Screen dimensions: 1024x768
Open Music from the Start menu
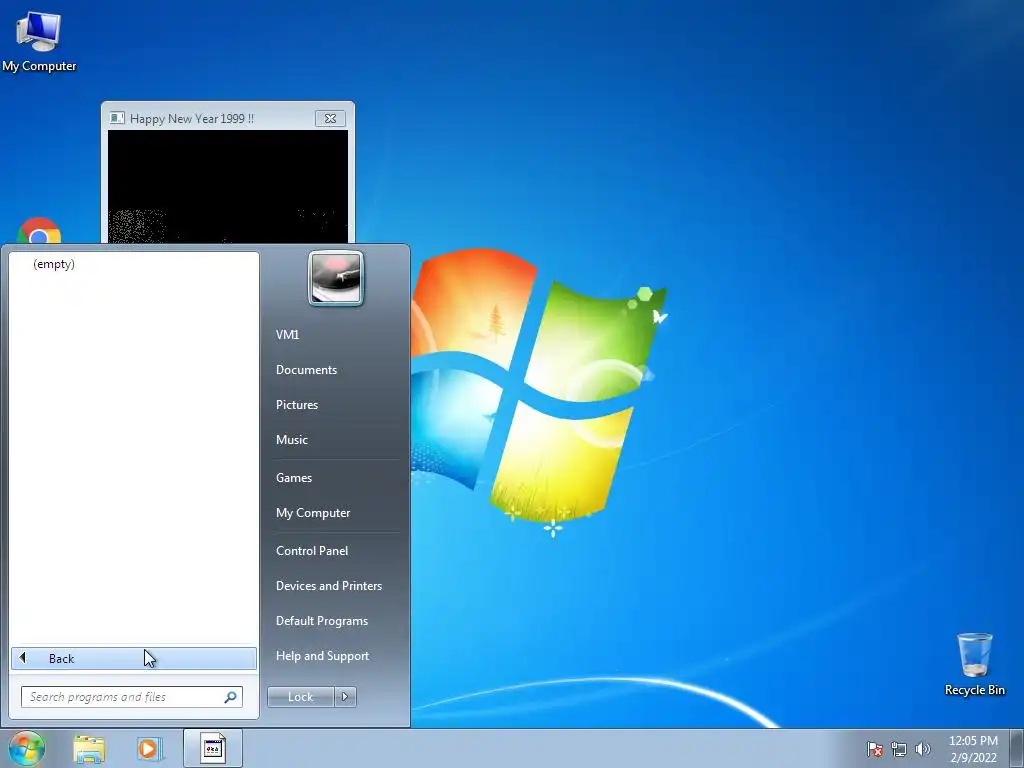[x=291, y=440]
